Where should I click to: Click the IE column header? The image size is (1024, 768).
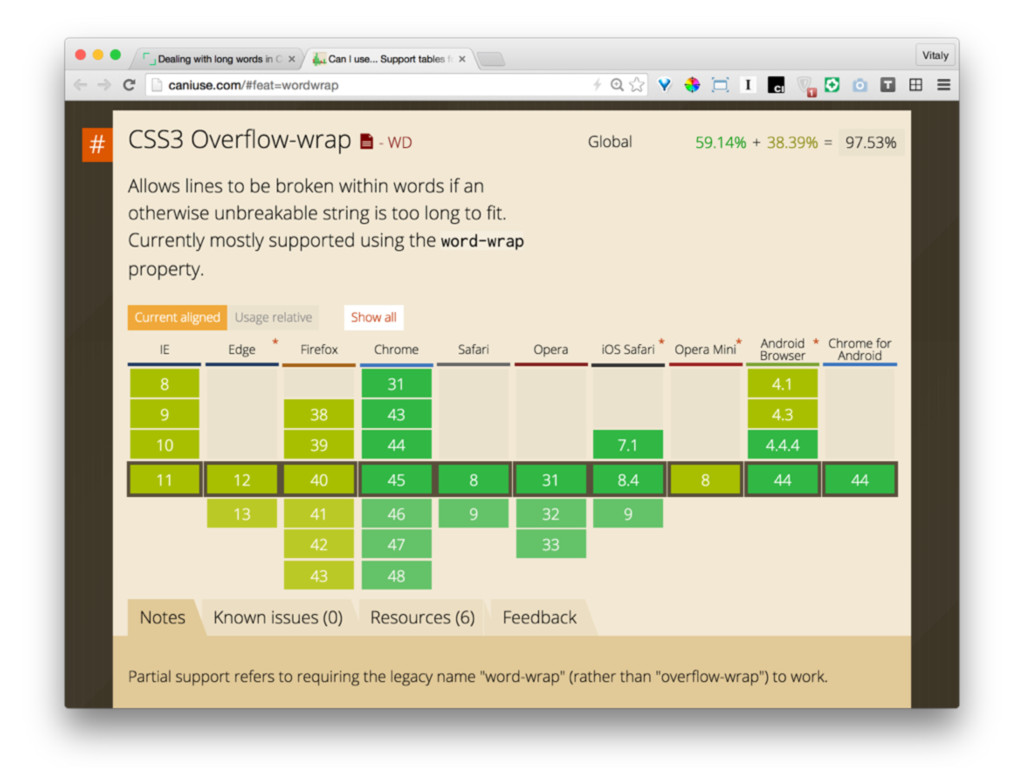(165, 349)
